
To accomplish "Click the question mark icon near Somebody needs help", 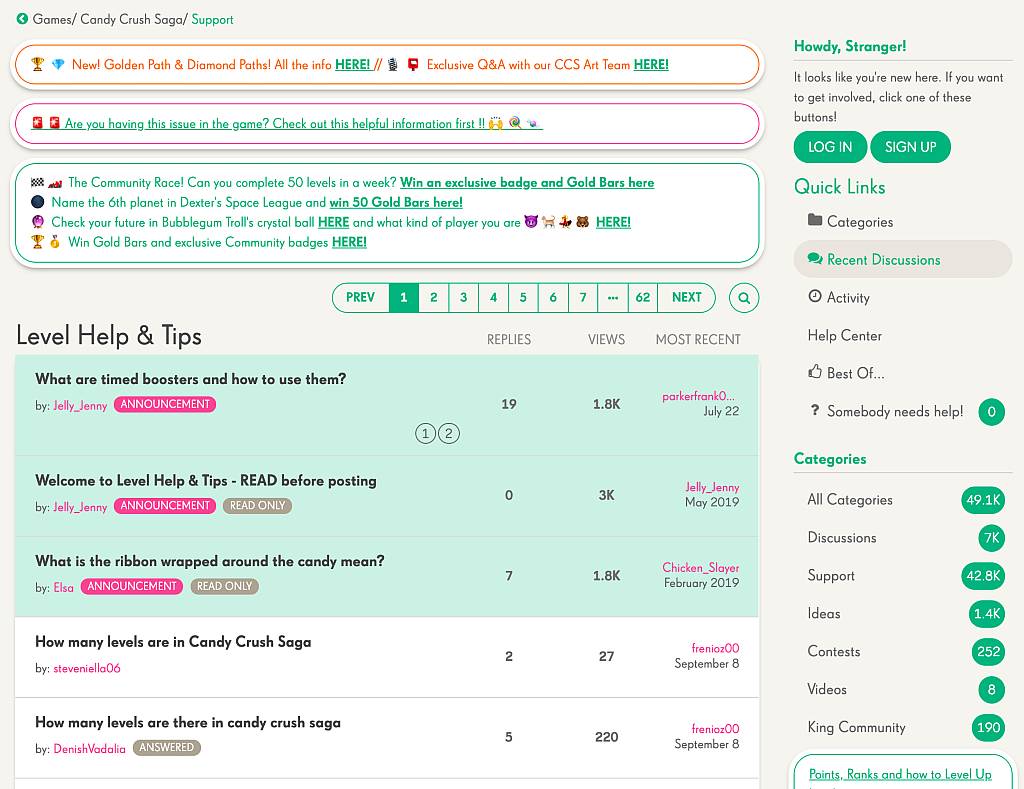I will pyautogui.click(x=816, y=411).
